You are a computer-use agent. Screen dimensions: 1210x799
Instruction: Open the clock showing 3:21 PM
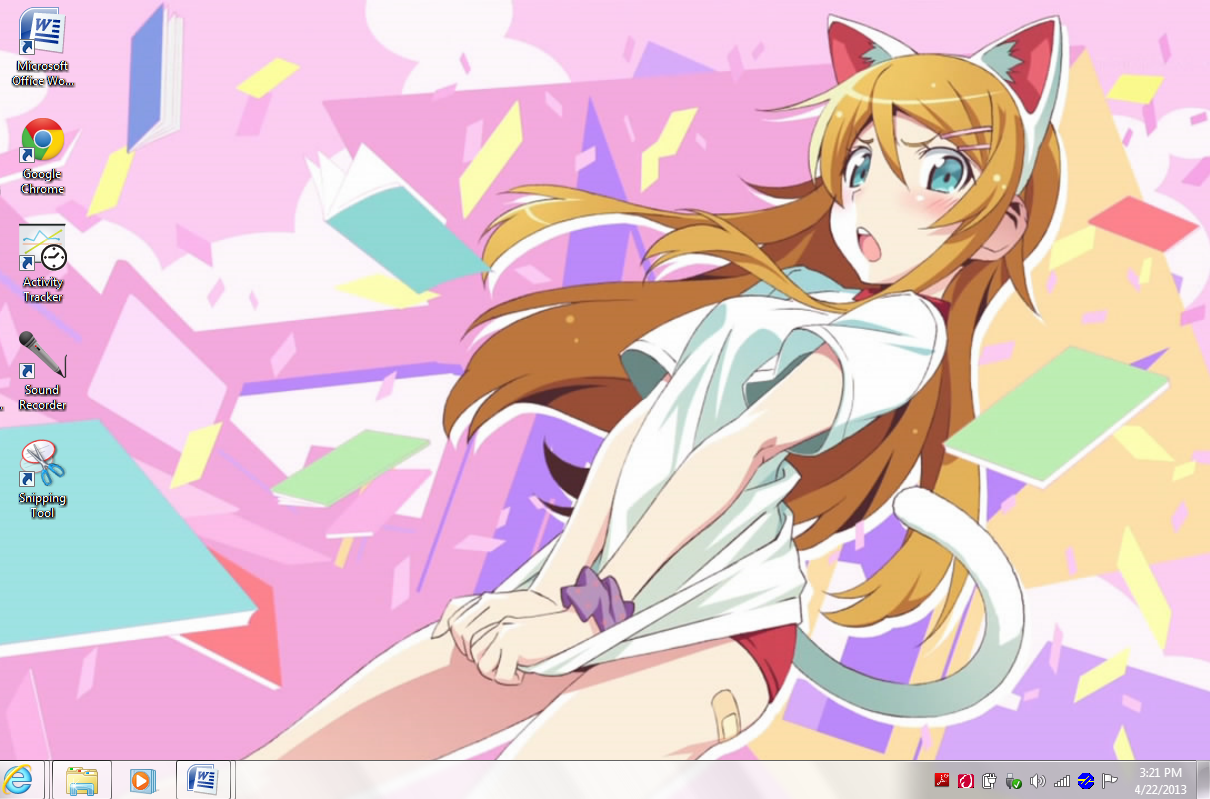pos(1160,780)
